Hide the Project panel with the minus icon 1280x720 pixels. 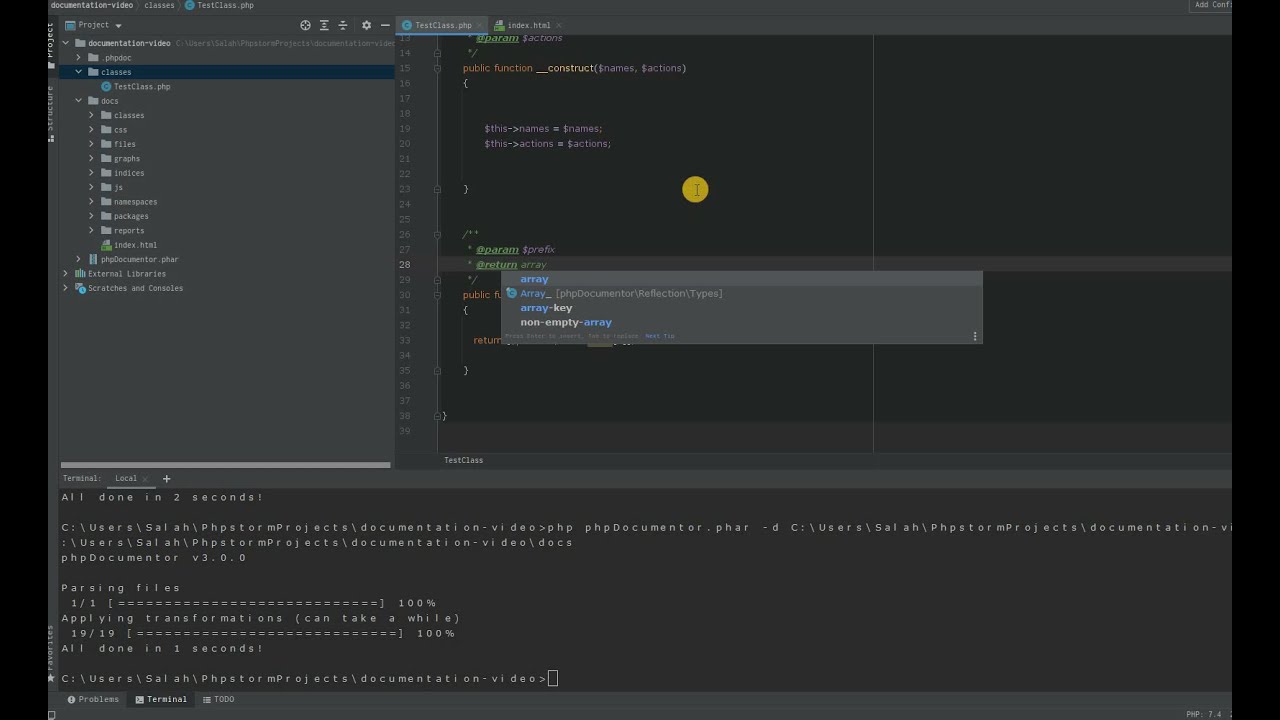click(385, 25)
